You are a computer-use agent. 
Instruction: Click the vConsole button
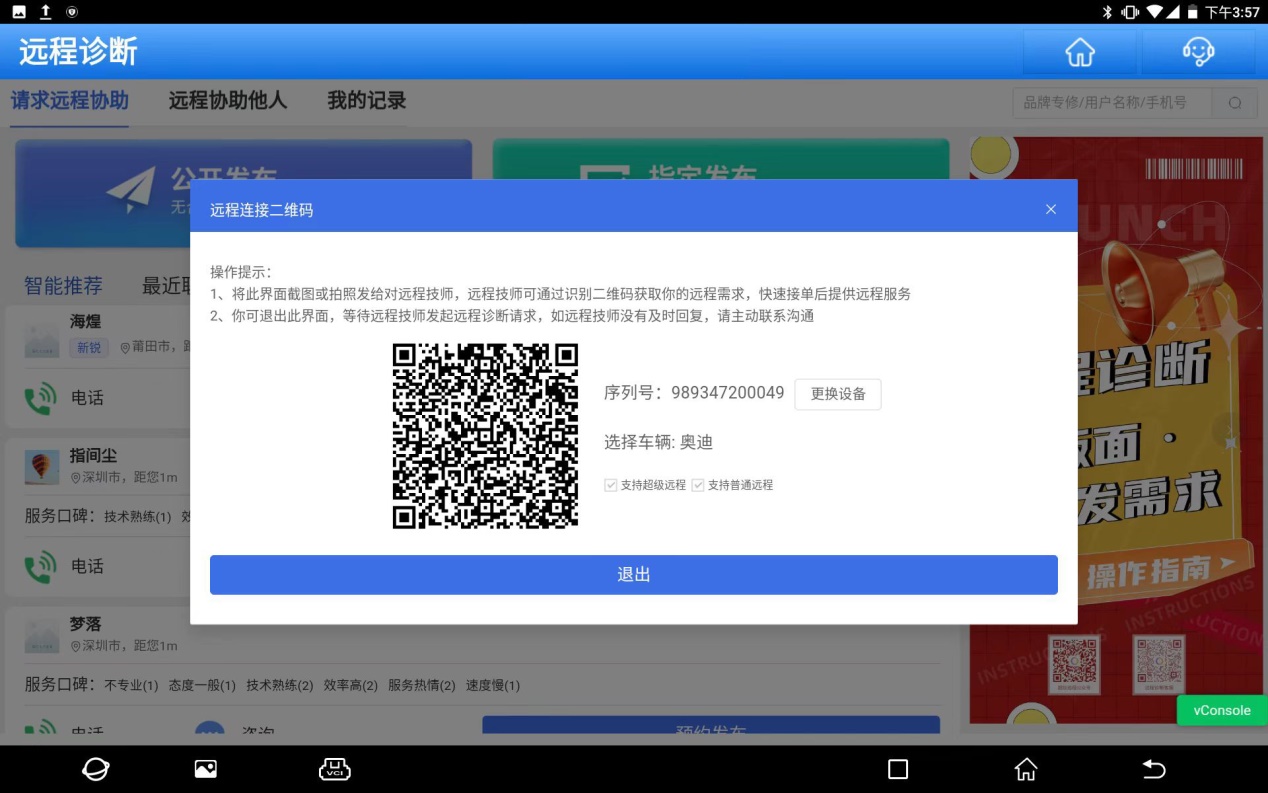coord(1222,710)
